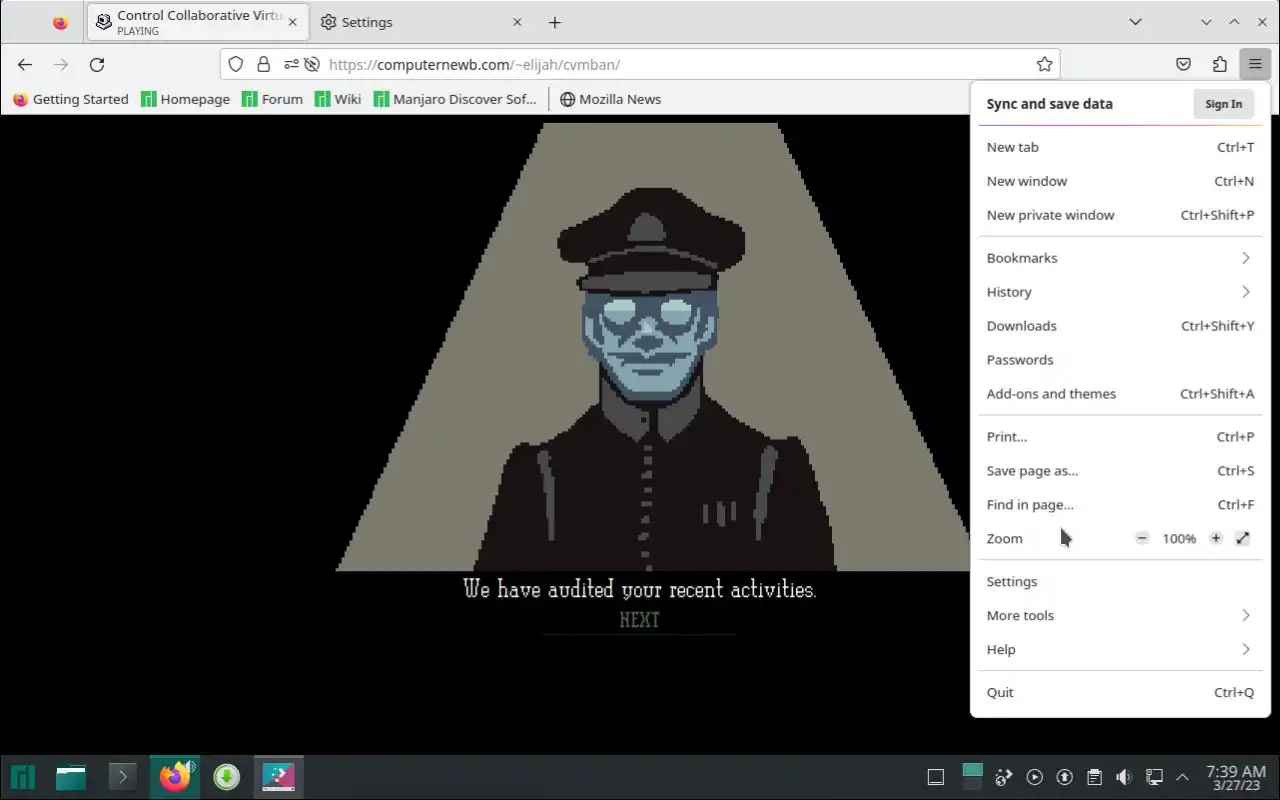The image size is (1280, 800).
Task: Open the display/network tray icon beside volume
Action: (1154, 777)
